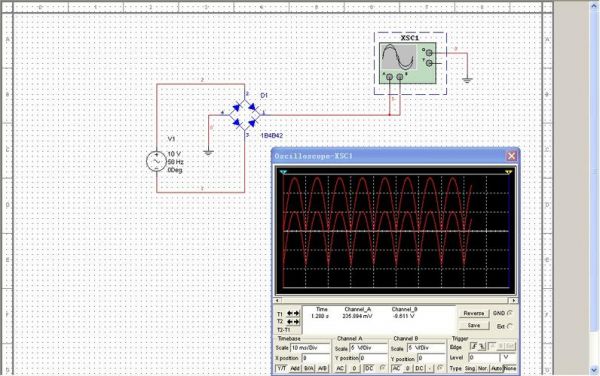The height and width of the screenshot is (376, 600).
Task: Set trigger type to Sing.
Action: [x=470, y=368]
